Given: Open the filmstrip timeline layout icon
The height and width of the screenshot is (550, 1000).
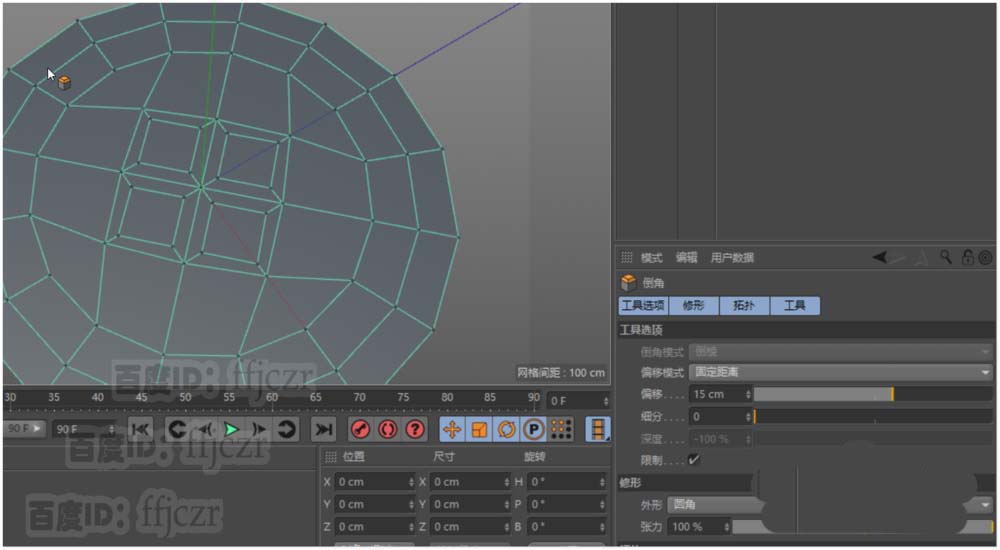Looking at the screenshot, I should pyautogui.click(x=597, y=429).
